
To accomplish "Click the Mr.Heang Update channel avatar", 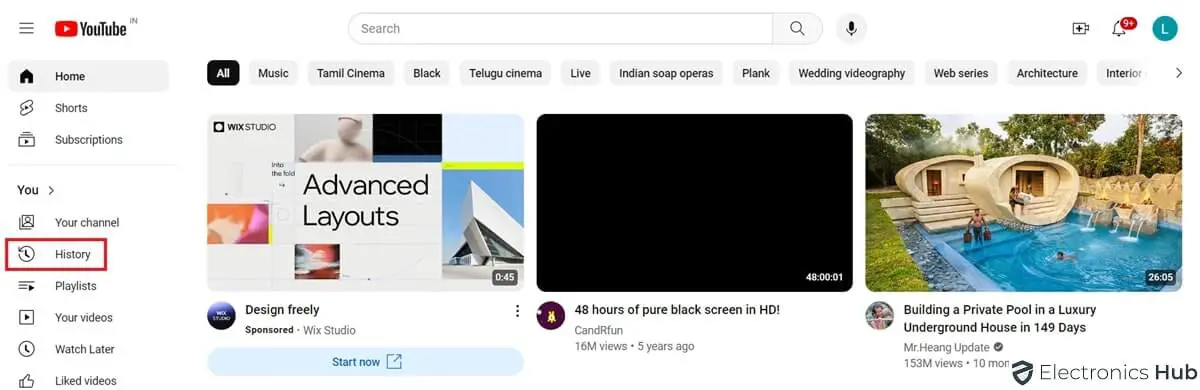I will pos(880,315).
